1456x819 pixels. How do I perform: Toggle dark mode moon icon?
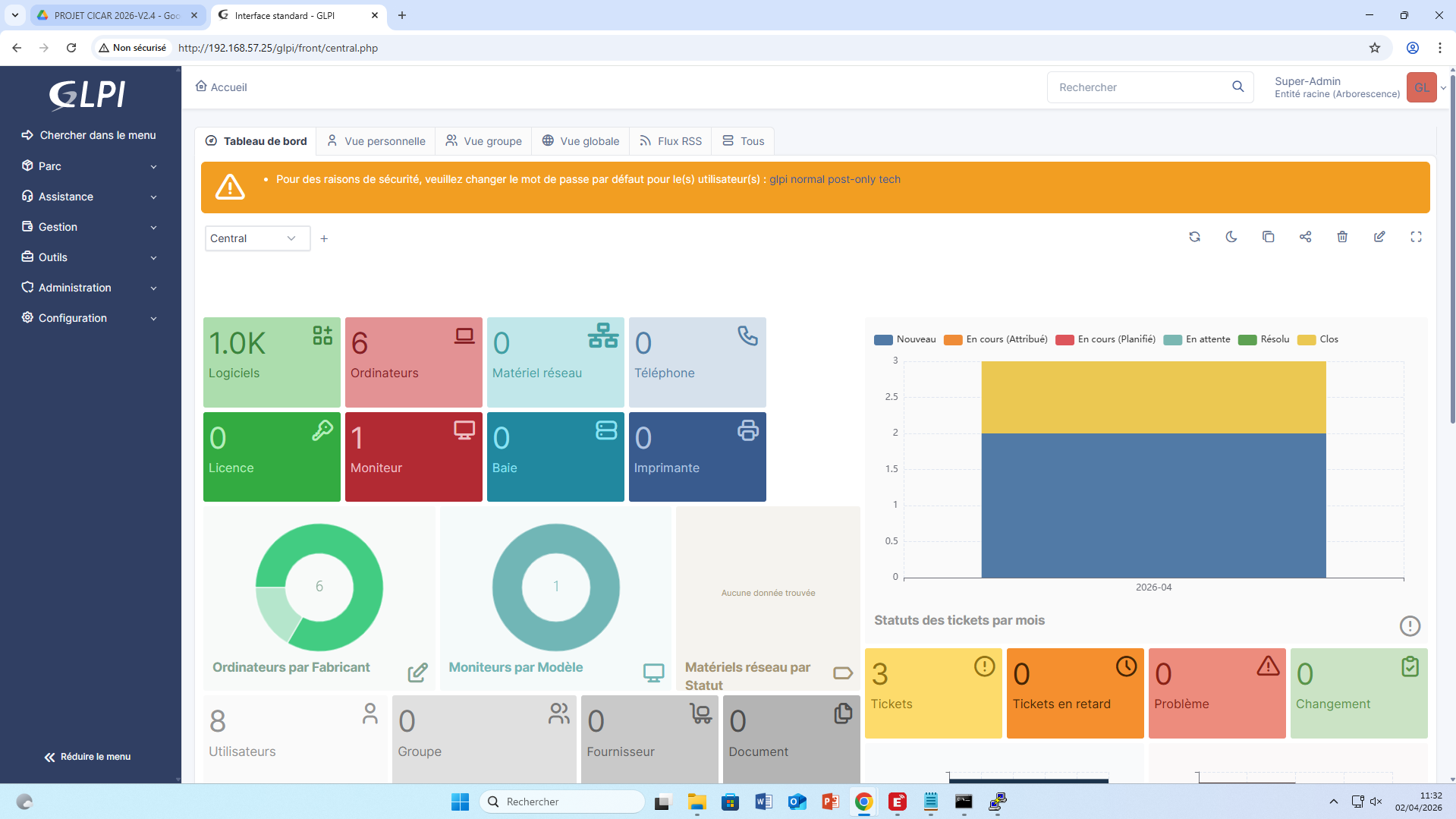tap(1231, 237)
